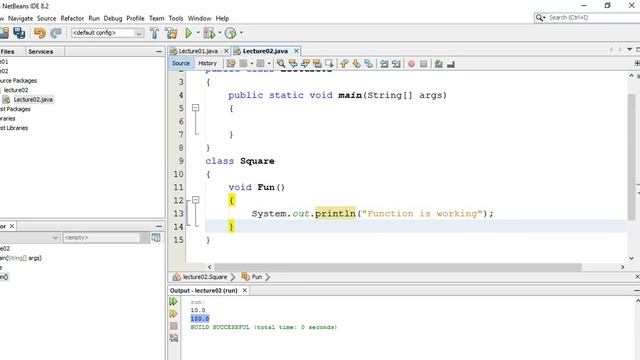Click the editor horizontal scrollbar

[x=398, y=267]
